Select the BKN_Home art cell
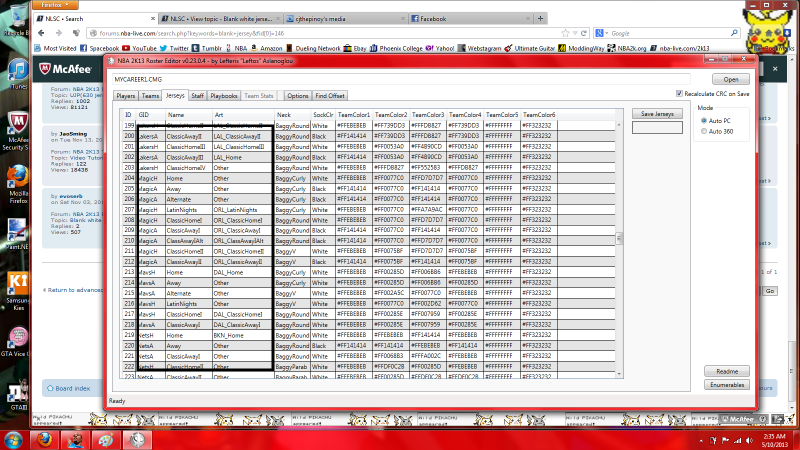 coord(242,335)
